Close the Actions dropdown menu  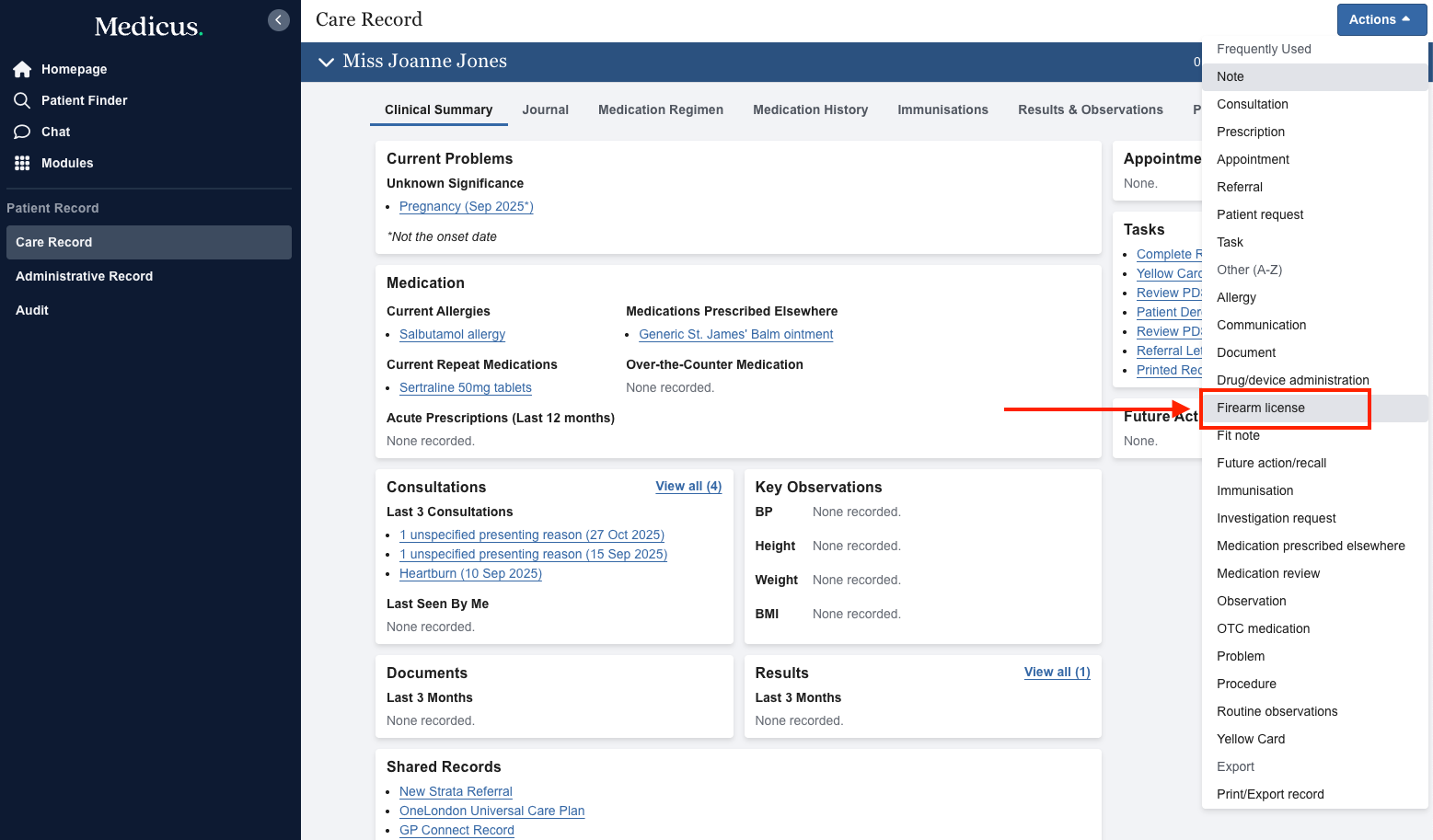click(x=1381, y=19)
